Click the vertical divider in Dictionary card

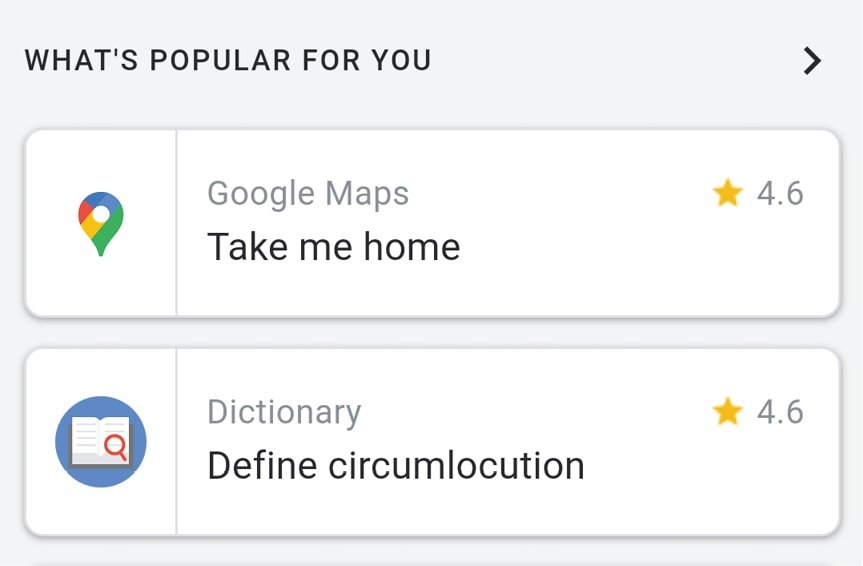pos(176,442)
